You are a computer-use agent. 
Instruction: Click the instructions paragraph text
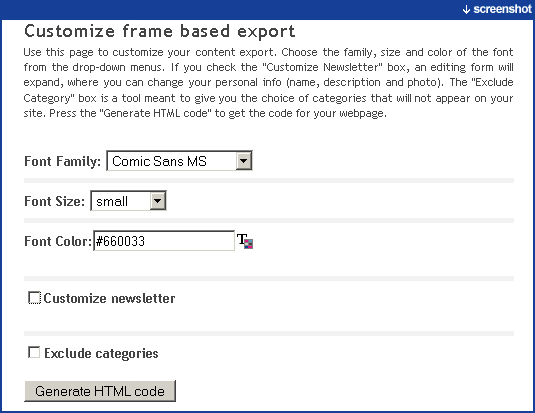point(269,83)
